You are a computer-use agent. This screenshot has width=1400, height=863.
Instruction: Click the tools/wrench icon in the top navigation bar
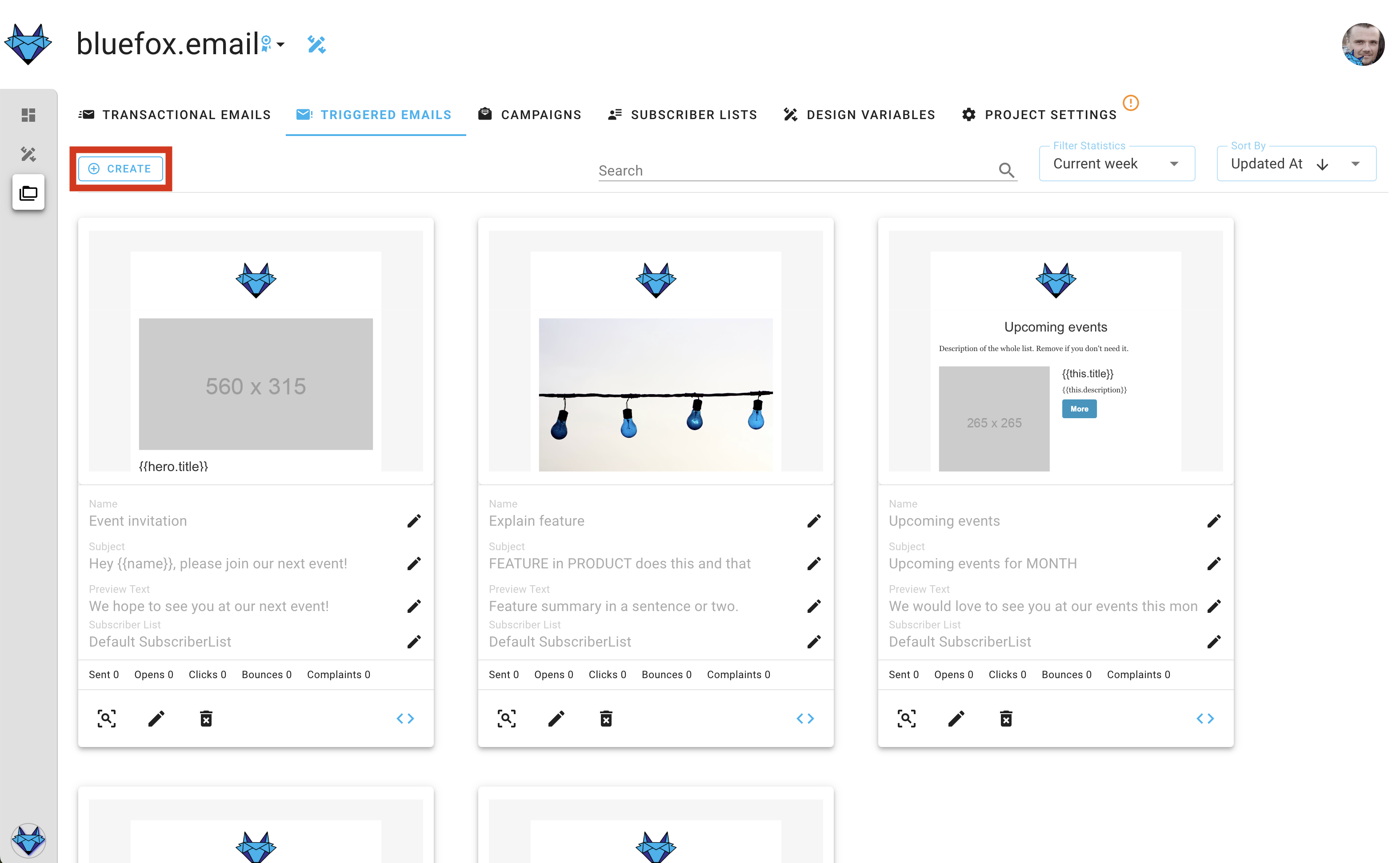(319, 42)
